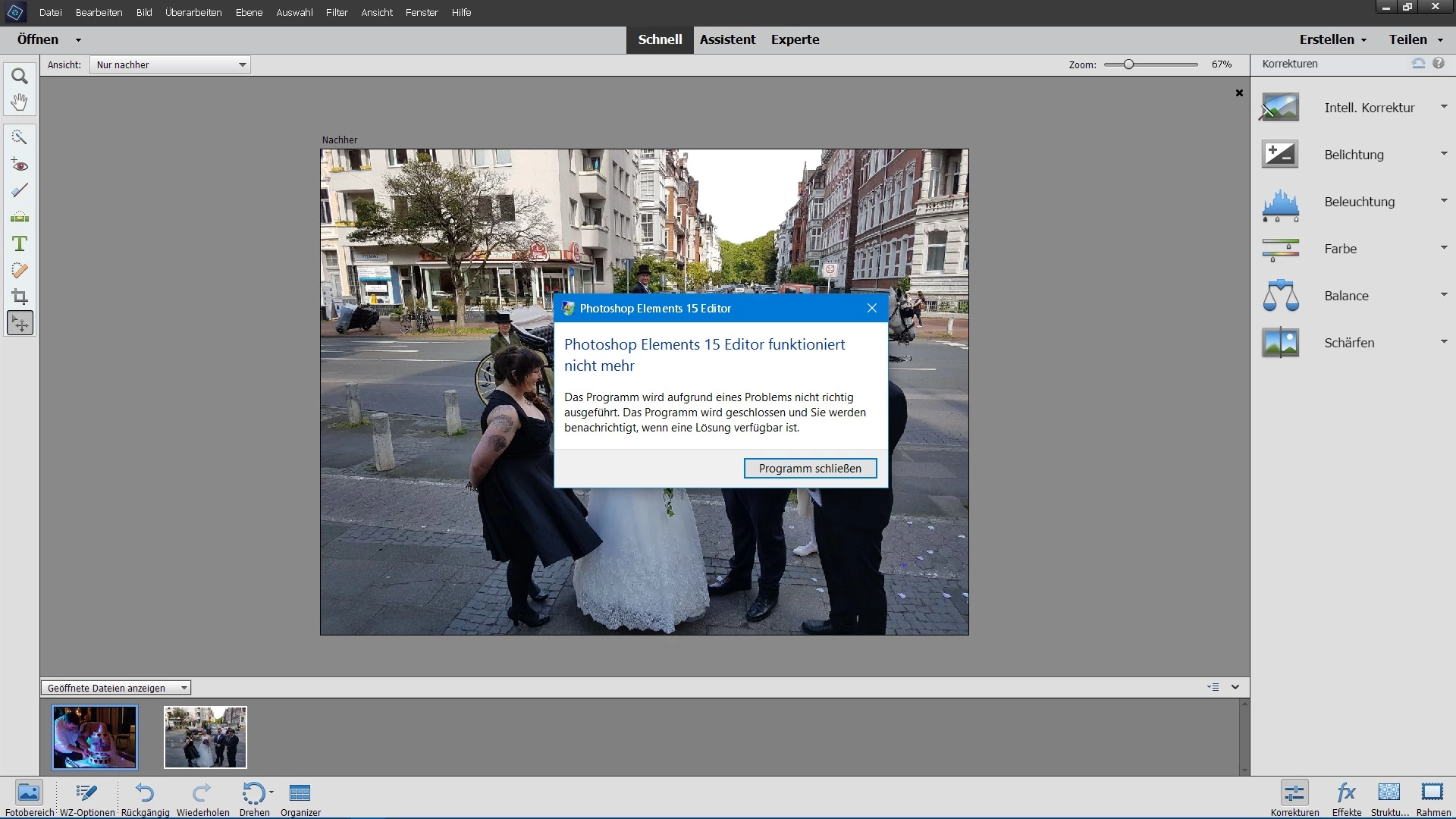Click the Rückgängig undo icon
Image resolution: width=1456 pixels, height=819 pixels.
(x=145, y=793)
